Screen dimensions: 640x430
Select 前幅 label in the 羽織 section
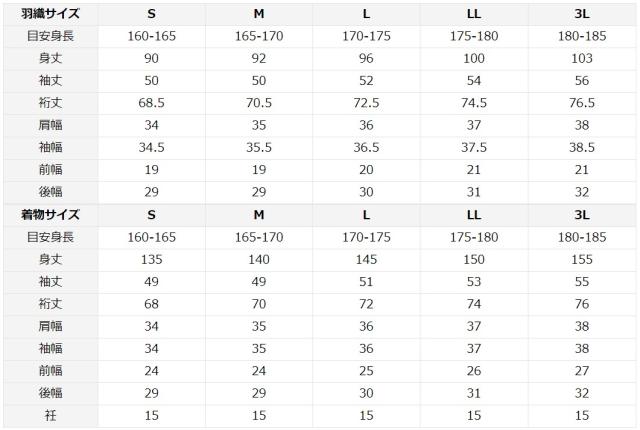pos(50,169)
